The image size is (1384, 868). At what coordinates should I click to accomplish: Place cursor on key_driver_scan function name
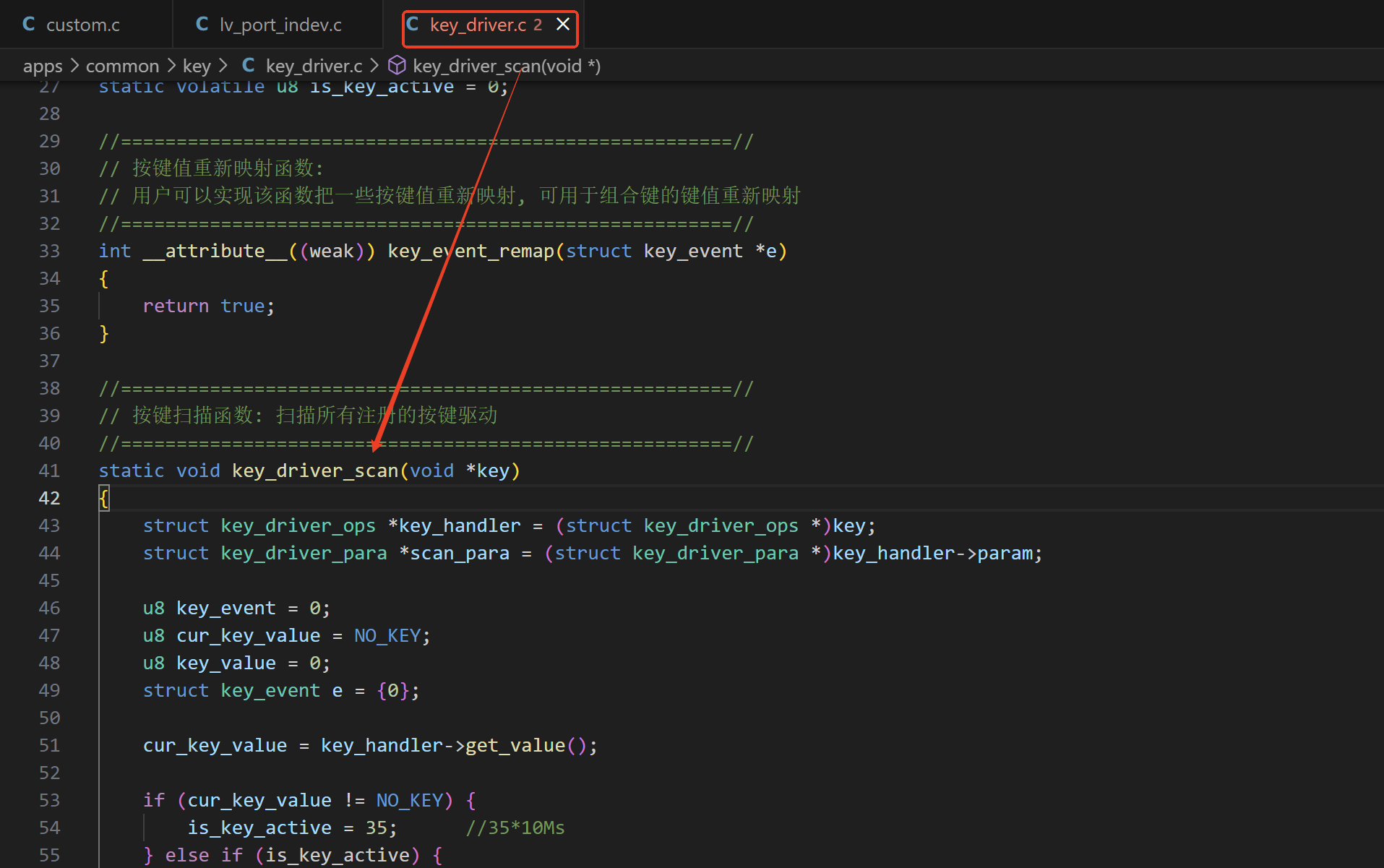[x=315, y=470]
